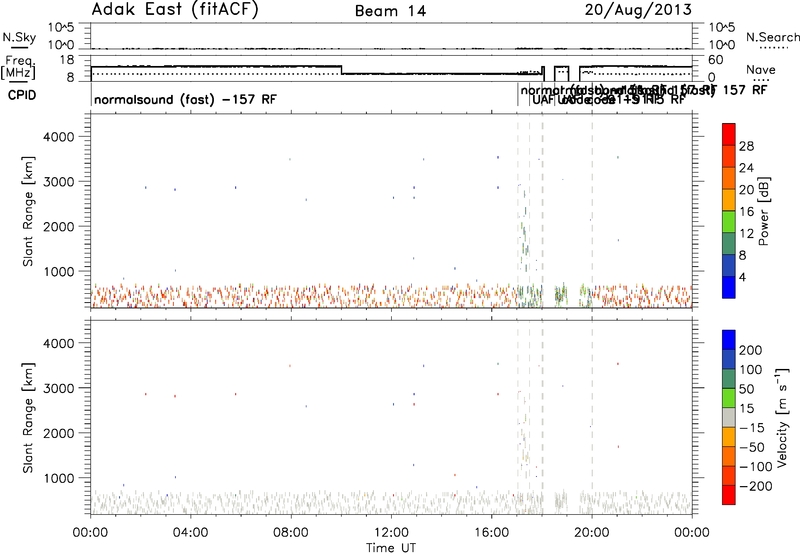Screen dimensions: 800x554
Task: Click the '08:00' time tick label
Action: click(x=291, y=533)
